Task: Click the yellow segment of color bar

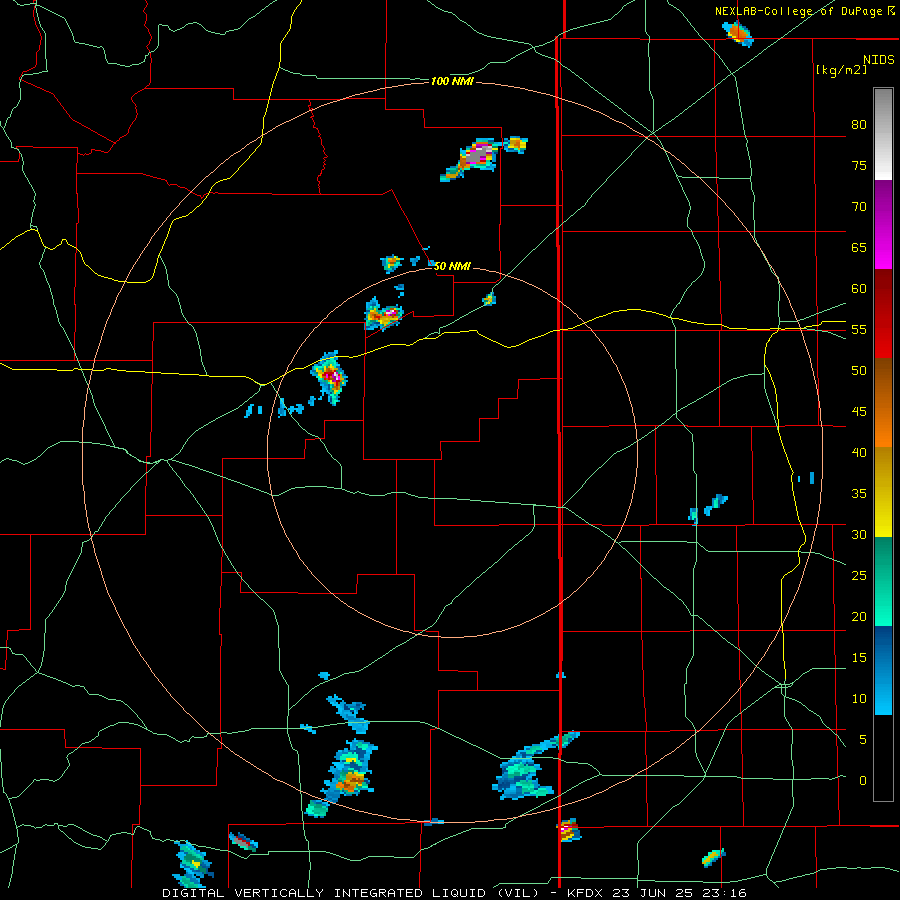Action: click(x=883, y=492)
